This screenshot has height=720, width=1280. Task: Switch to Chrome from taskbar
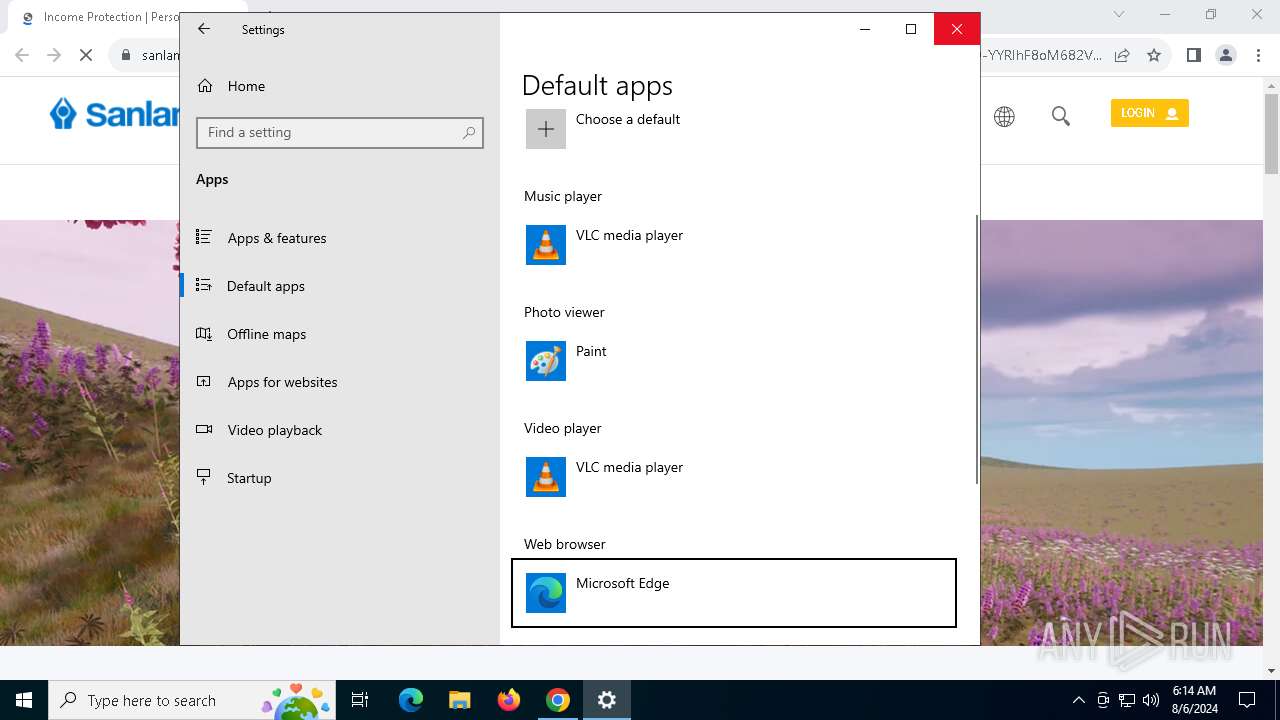[x=558, y=700]
